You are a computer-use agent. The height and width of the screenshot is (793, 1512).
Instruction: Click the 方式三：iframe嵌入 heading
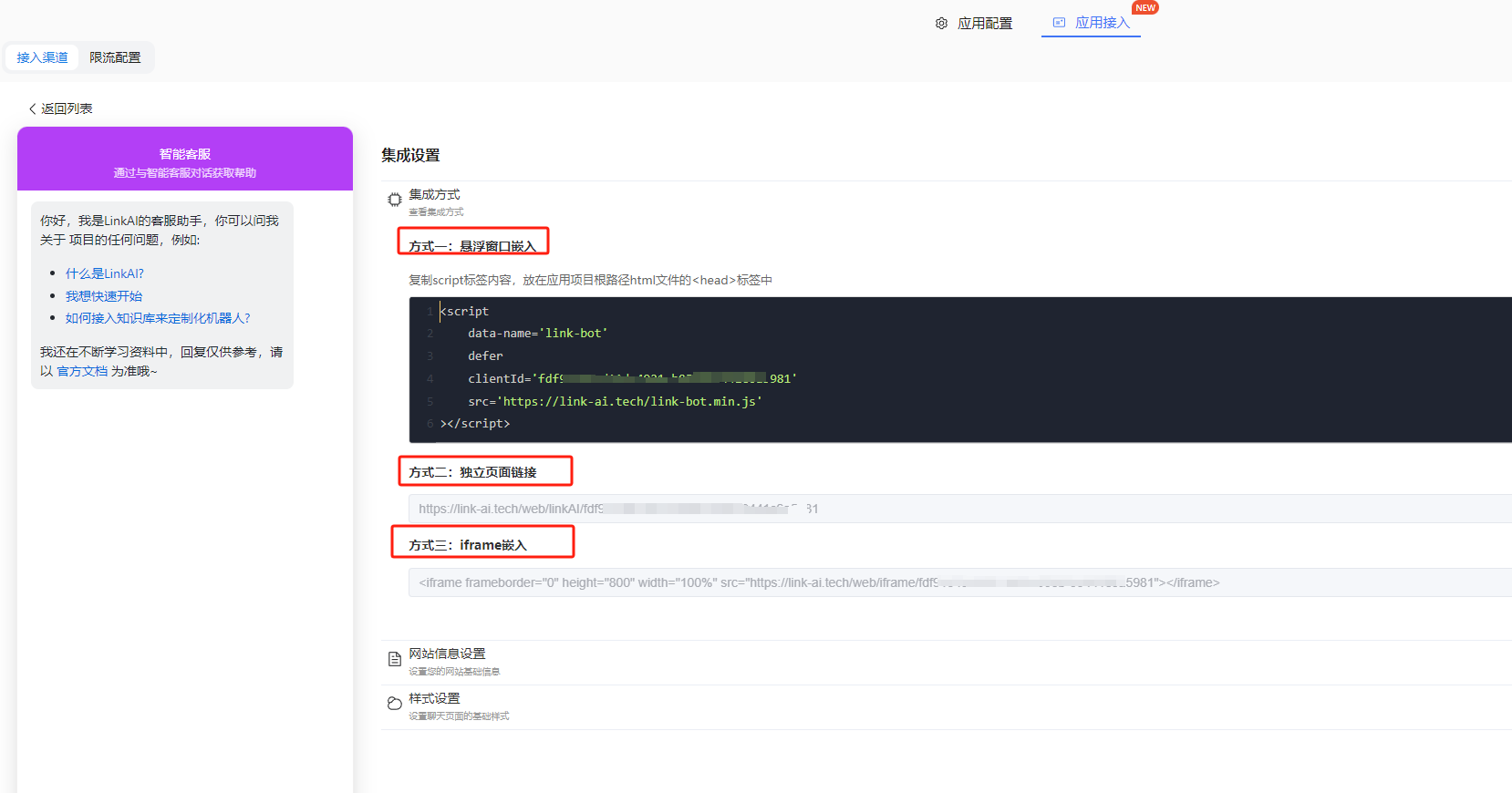point(468,545)
